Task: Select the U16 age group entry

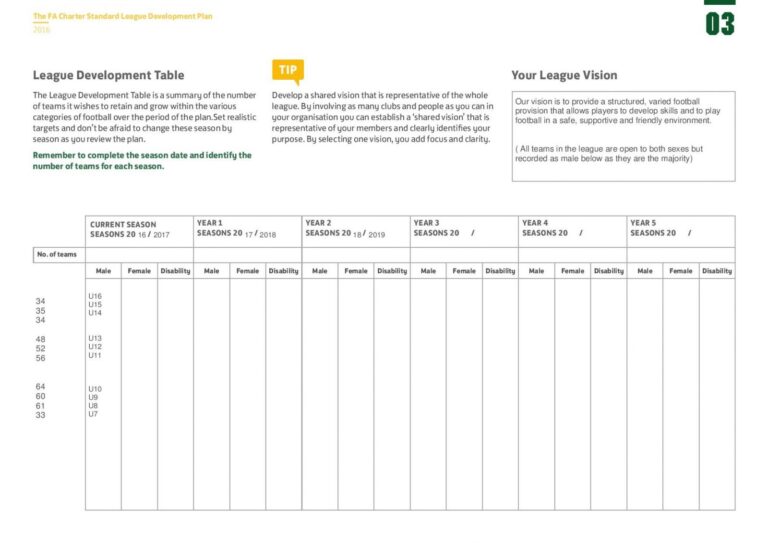Action: pos(95,296)
